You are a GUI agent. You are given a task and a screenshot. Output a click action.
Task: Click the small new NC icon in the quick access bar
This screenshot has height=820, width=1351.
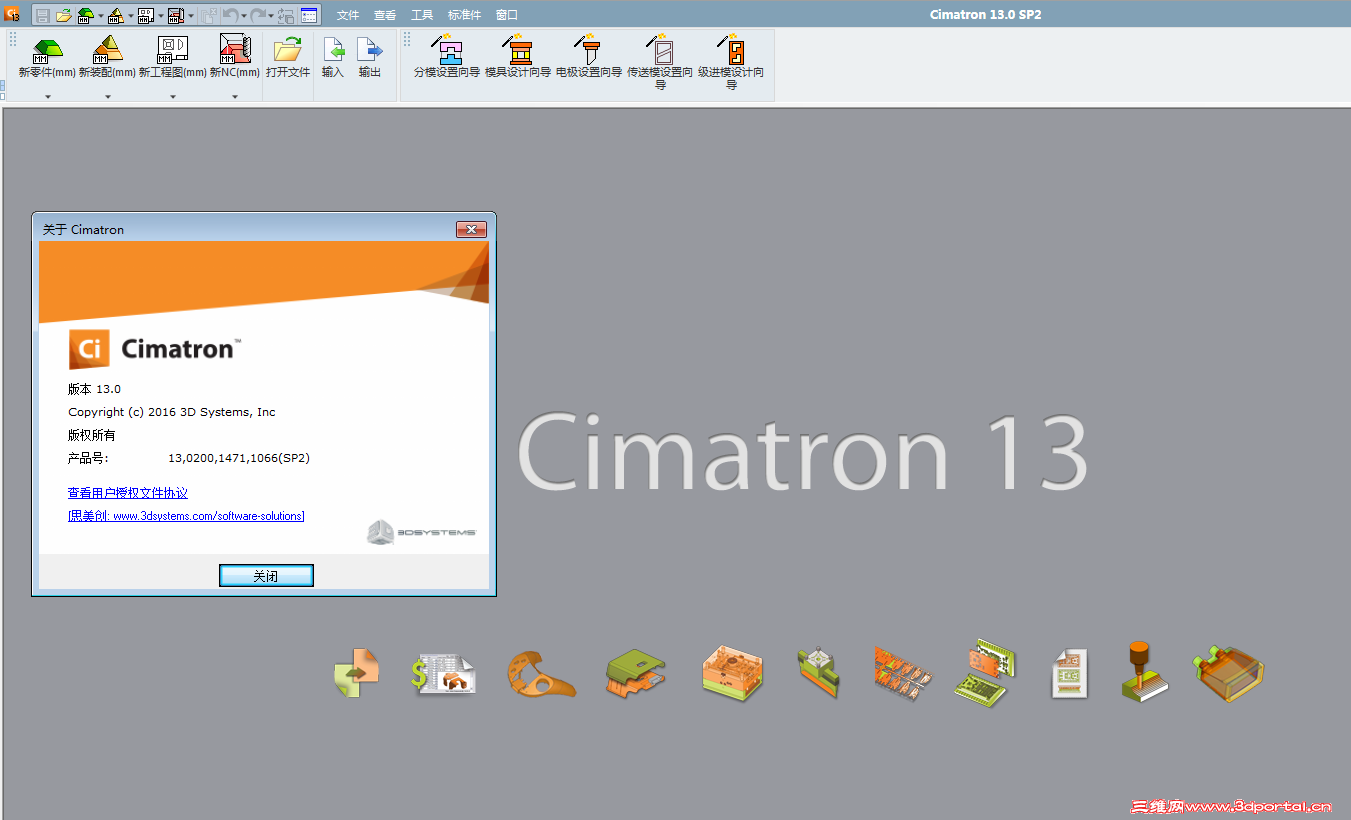(x=176, y=15)
